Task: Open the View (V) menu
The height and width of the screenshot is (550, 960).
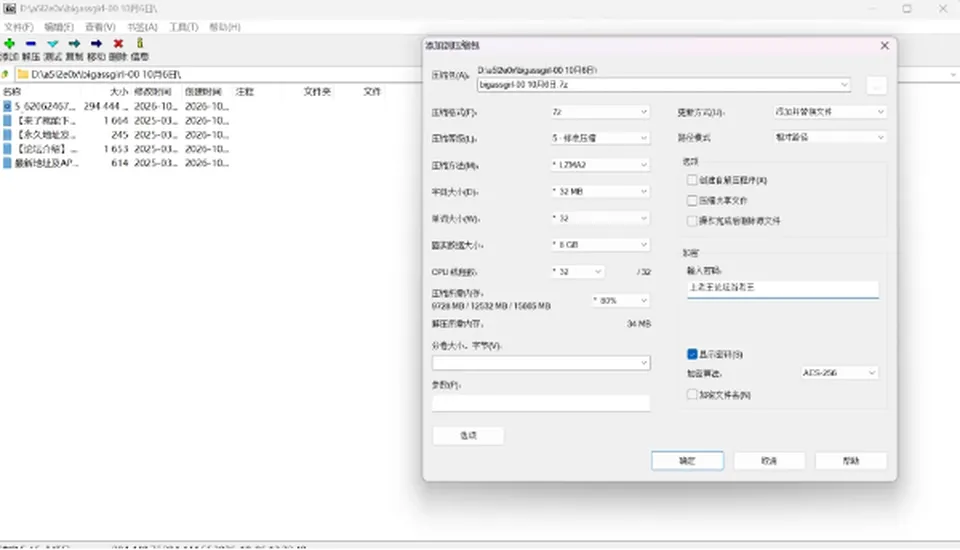Action: click(x=100, y=27)
